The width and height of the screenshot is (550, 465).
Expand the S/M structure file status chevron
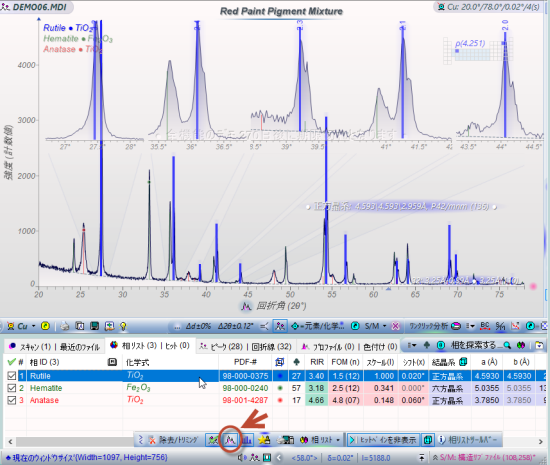tap(435, 458)
